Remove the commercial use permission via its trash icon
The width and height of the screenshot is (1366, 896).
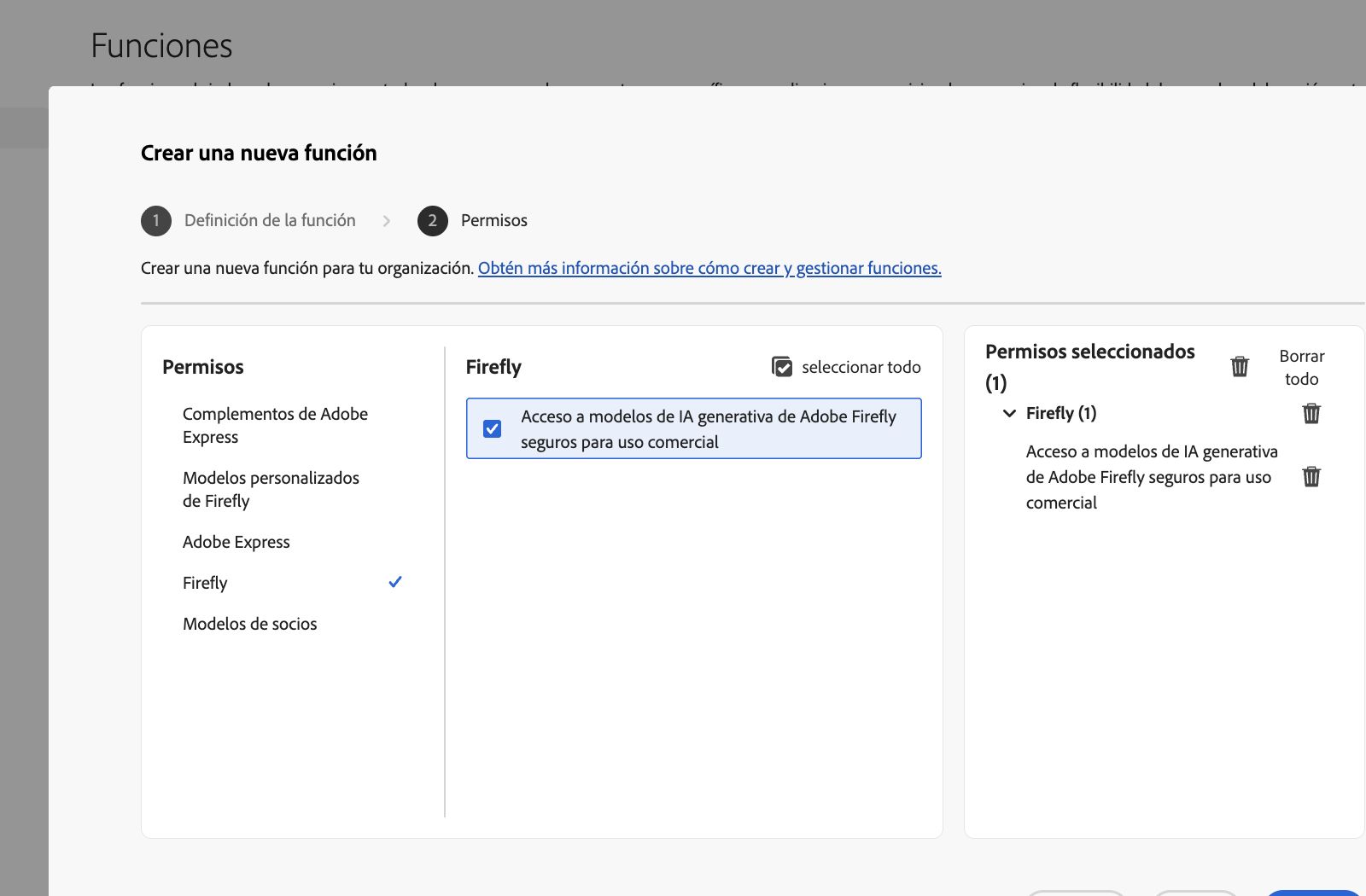(x=1311, y=477)
